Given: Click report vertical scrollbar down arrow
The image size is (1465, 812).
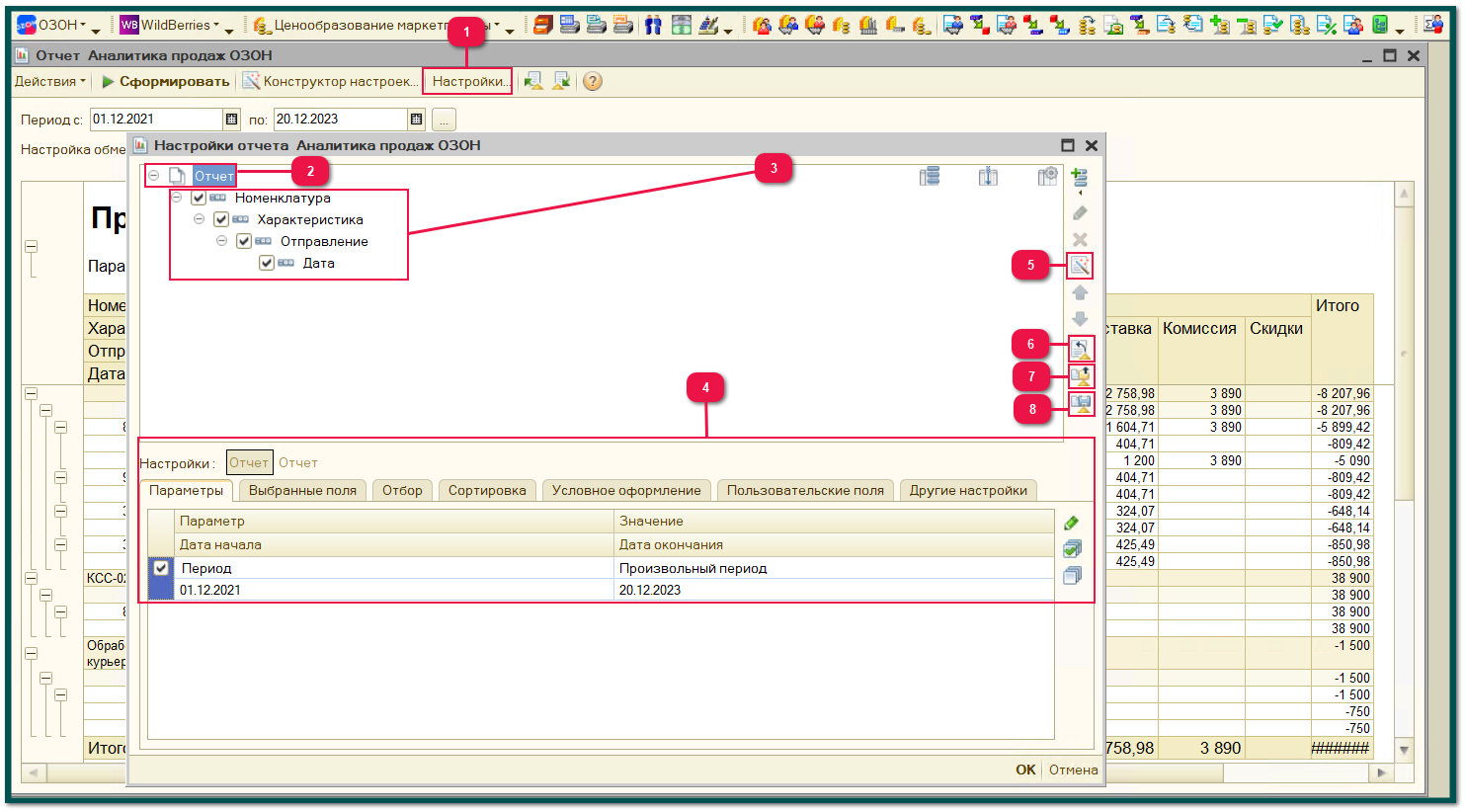Looking at the screenshot, I should (1404, 751).
